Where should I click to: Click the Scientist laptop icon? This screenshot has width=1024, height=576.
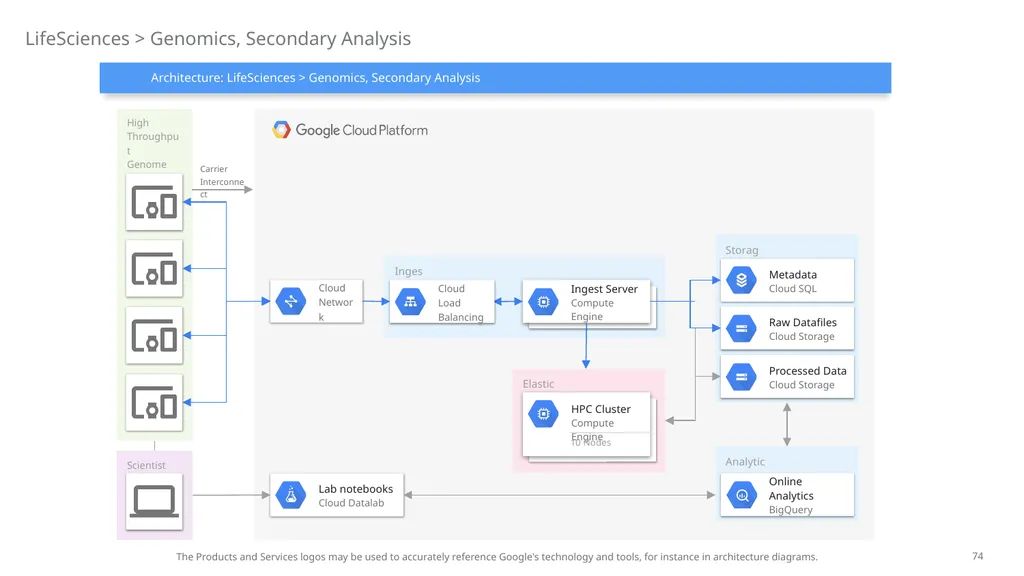tap(154, 502)
